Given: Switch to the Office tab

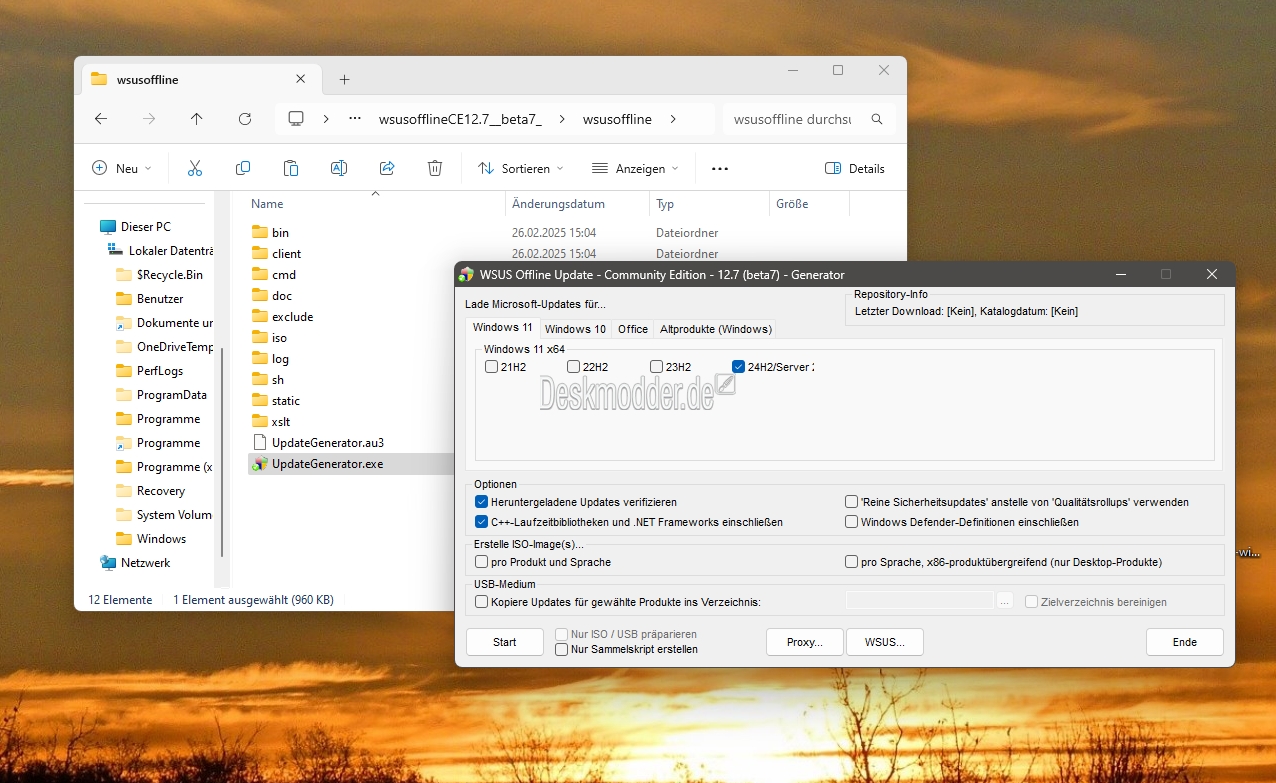Looking at the screenshot, I should point(633,329).
